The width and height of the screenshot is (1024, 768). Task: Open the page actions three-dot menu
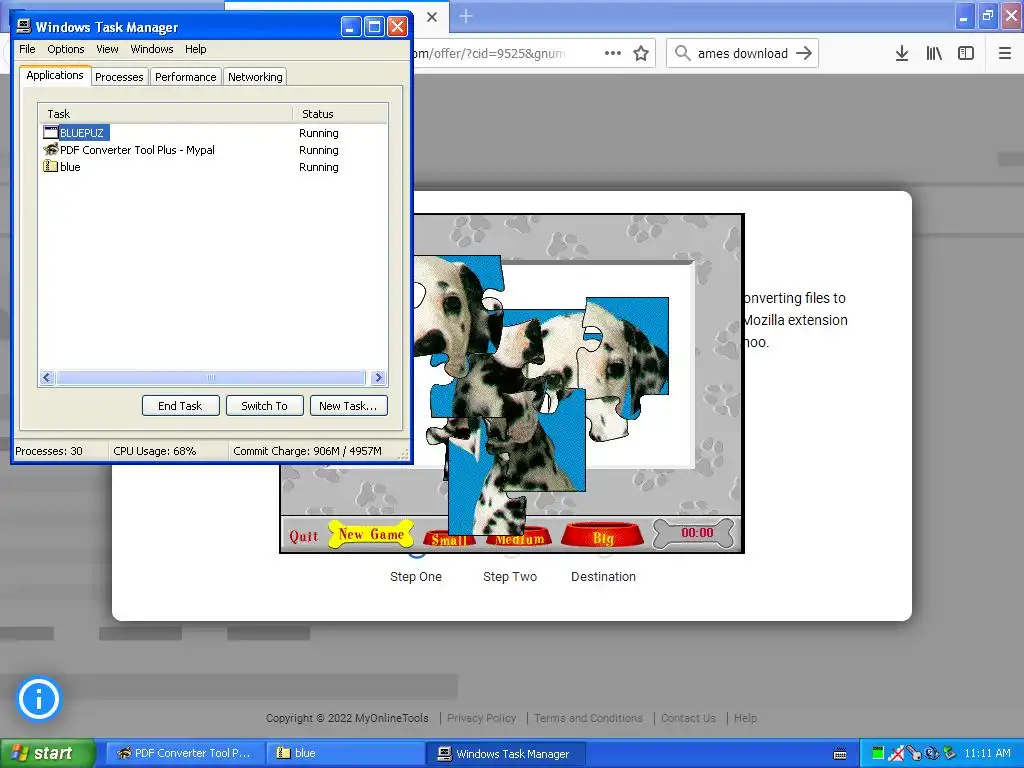click(x=613, y=53)
